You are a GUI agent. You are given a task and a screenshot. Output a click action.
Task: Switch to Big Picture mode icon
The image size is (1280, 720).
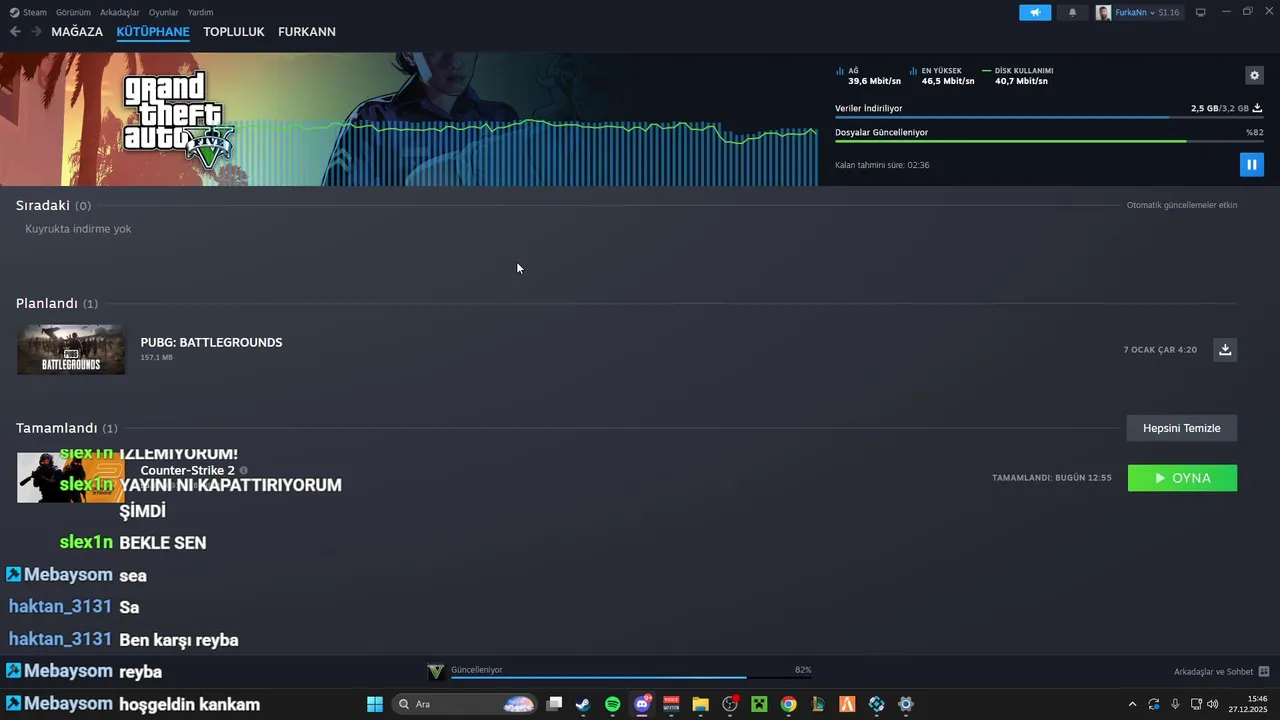tap(1201, 12)
